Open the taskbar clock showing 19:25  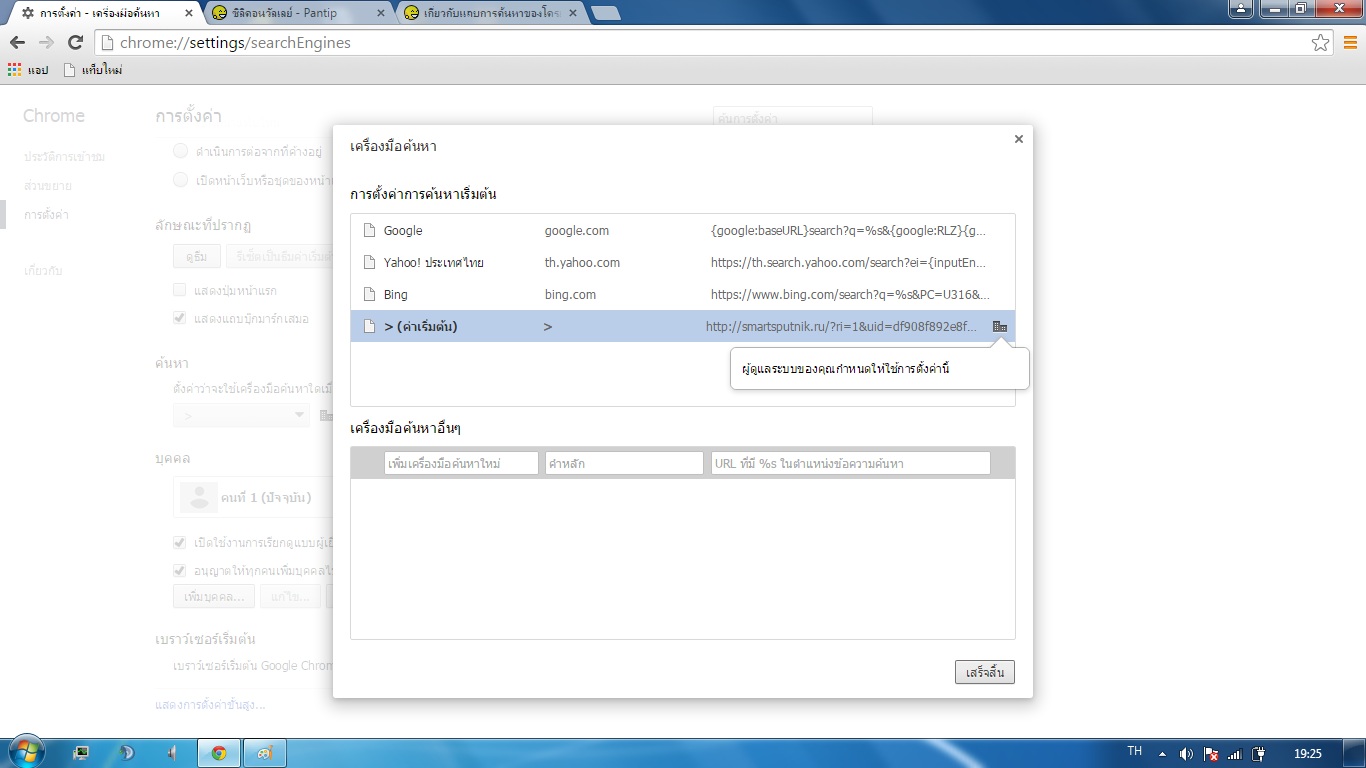pyautogui.click(x=1308, y=753)
